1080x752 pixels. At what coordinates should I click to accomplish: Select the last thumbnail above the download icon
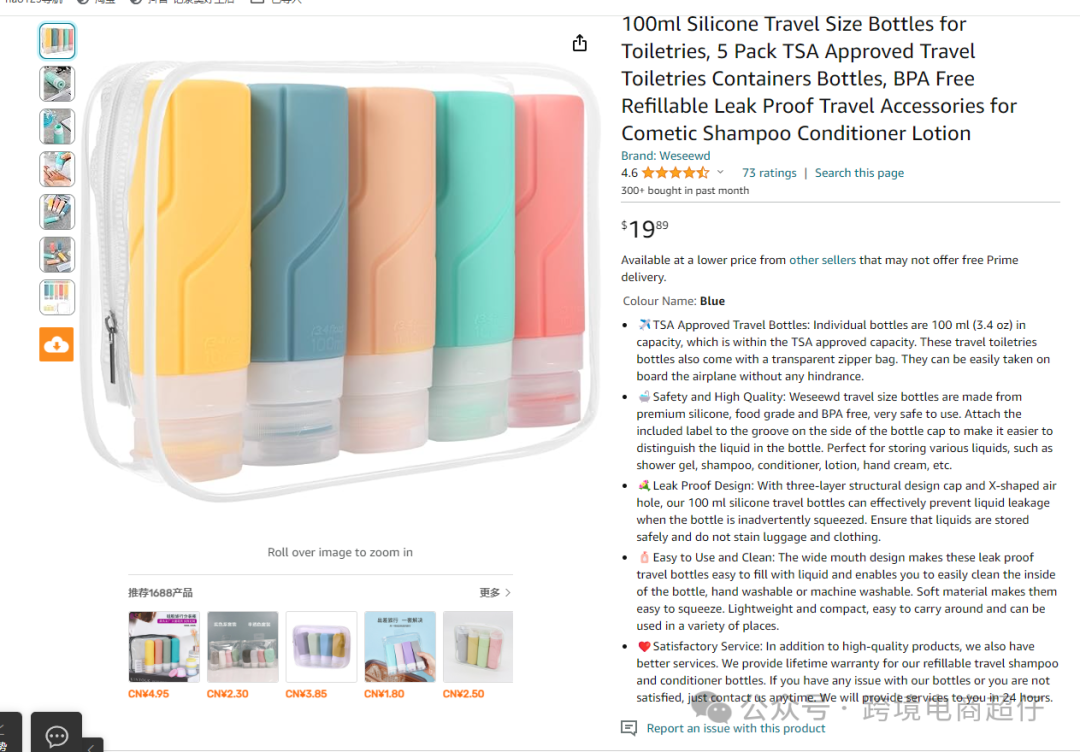pyautogui.click(x=57, y=297)
